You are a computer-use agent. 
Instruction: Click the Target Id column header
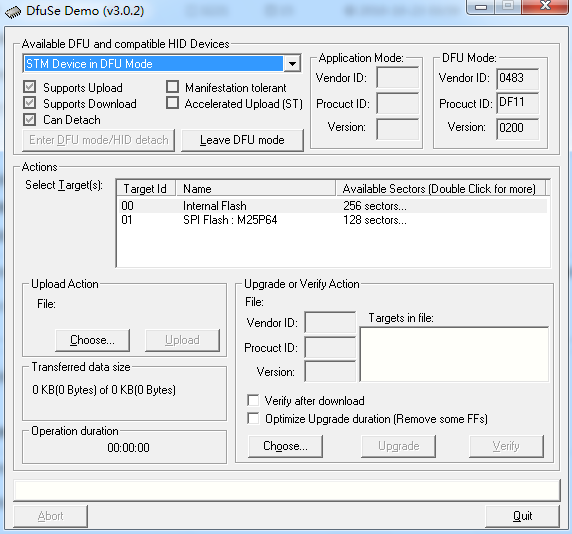click(146, 189)
